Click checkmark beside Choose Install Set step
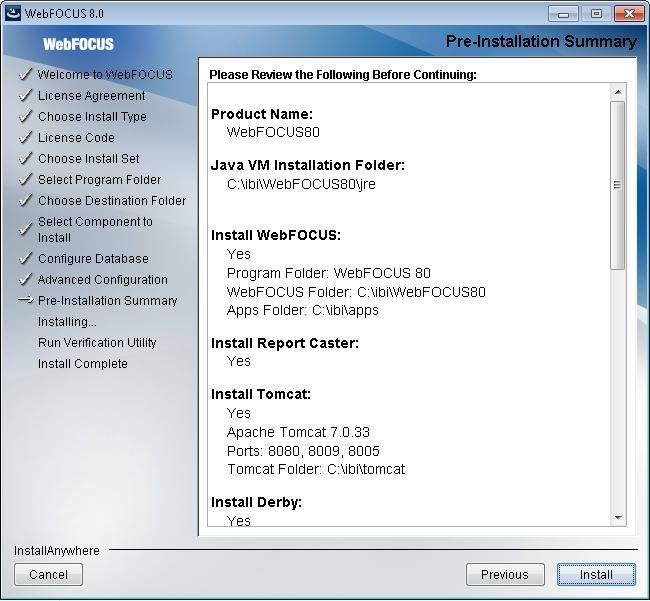The width and height of the screenshot is (650, 601). 26,158
